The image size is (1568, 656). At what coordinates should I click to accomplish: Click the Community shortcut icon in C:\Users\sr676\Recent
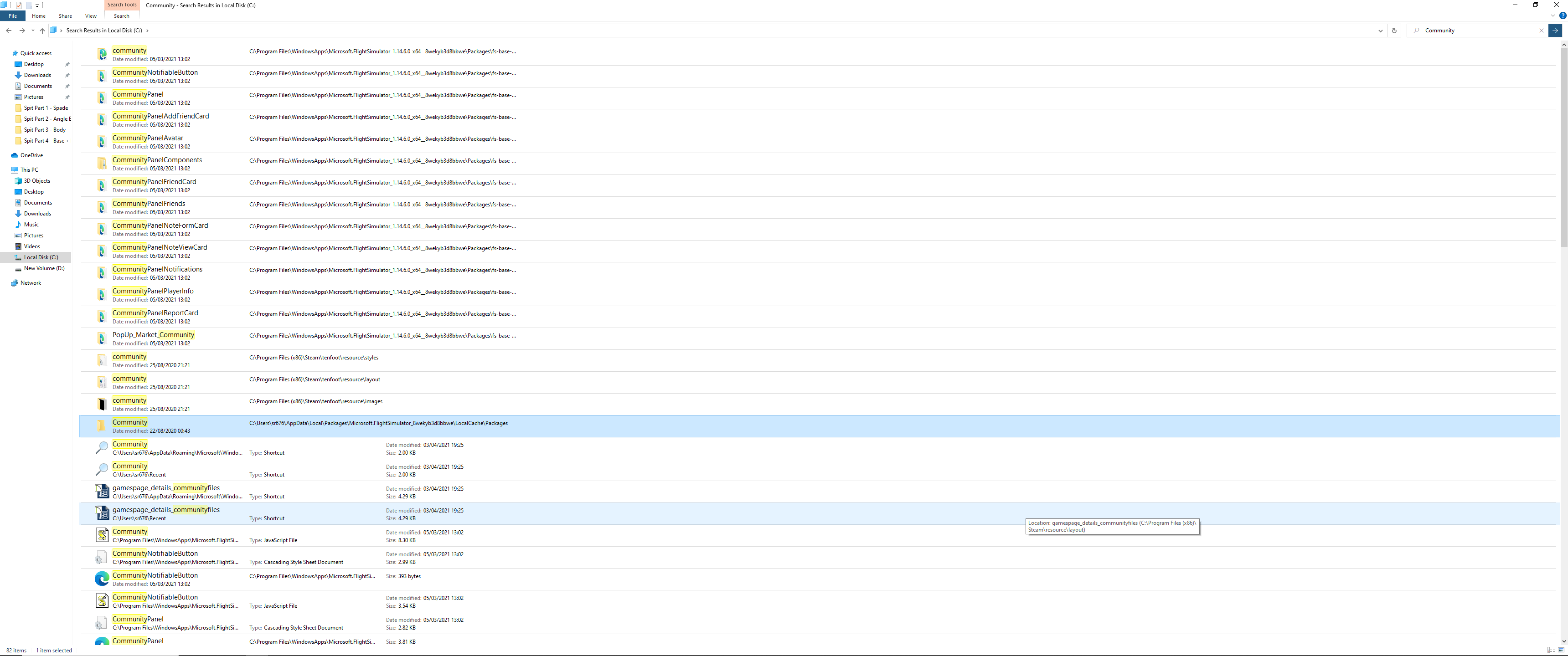tap(102, 469)
